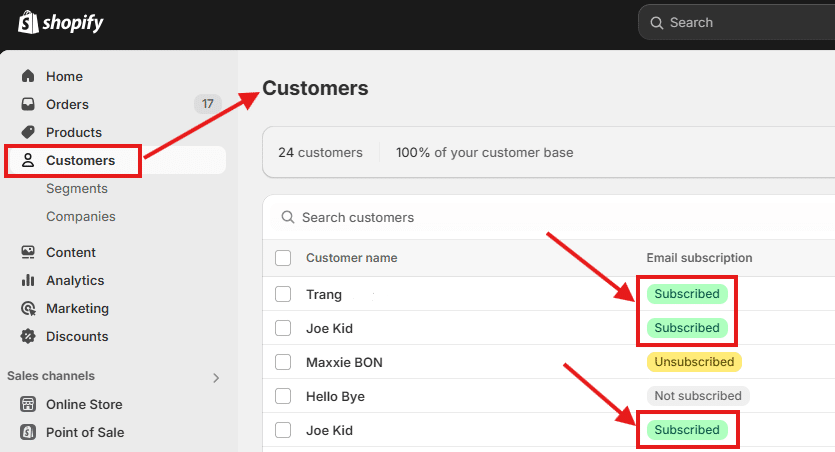Go to Analytics
This screenshot has width=835, height=452.
click(75, 280)
